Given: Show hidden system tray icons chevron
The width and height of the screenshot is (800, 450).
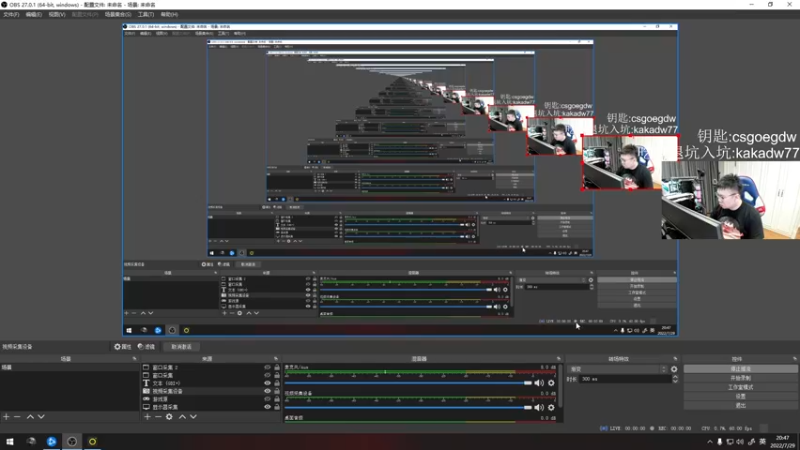Looking at the screenshot, I should (710, 442).
